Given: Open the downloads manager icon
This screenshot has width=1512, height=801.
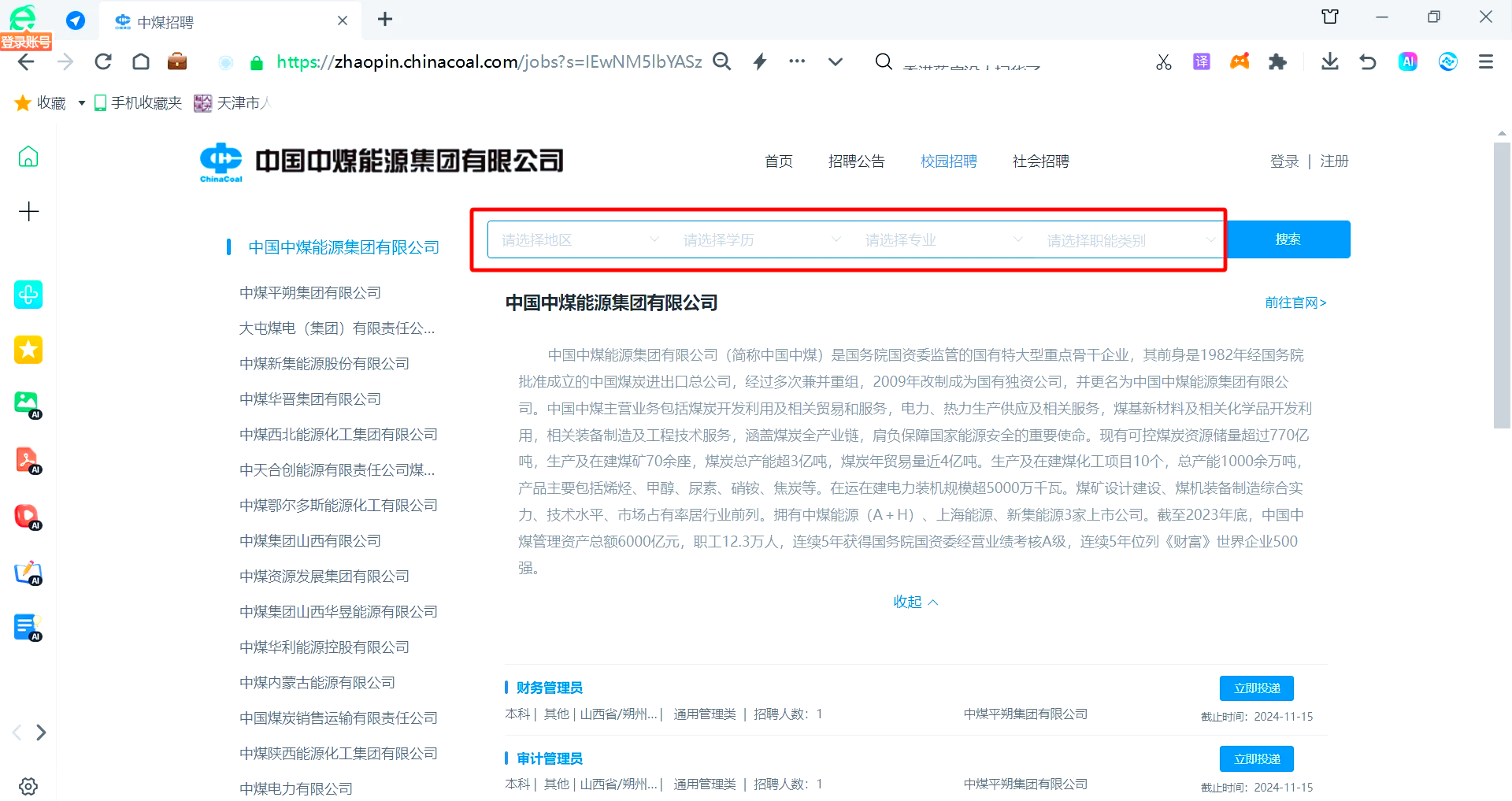Looking at the screenshot, I should 1330,61.
